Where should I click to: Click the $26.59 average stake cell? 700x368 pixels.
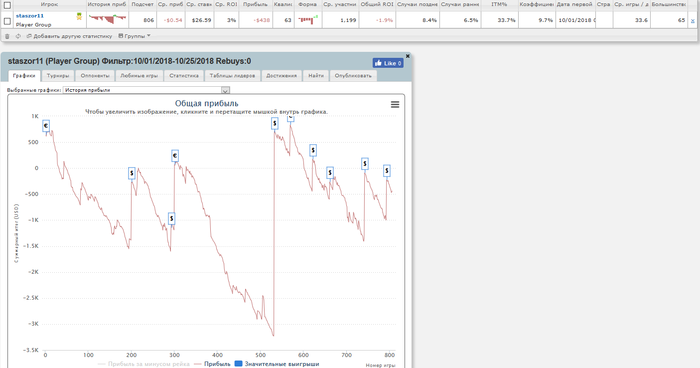[199, 20]
